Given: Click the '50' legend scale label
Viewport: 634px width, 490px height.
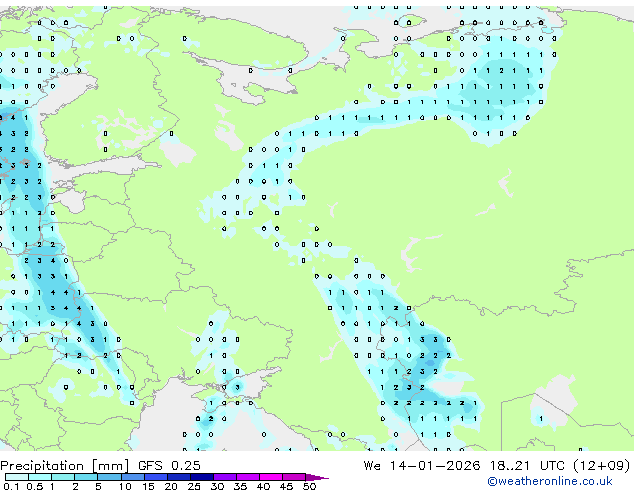Looking at the screenshot, I should click(x=310, y=486).
